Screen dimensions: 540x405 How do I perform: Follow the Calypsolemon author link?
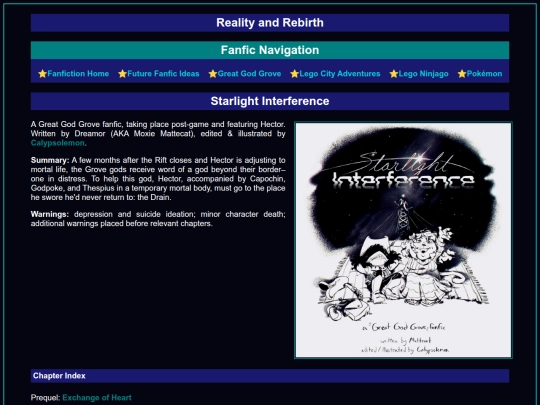point(58,143)
